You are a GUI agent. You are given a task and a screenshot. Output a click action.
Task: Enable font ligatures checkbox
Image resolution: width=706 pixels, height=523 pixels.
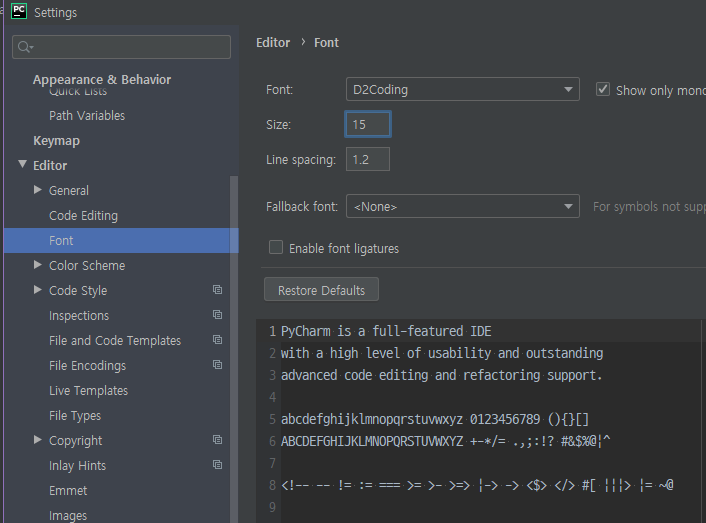(x=276, y=247)
